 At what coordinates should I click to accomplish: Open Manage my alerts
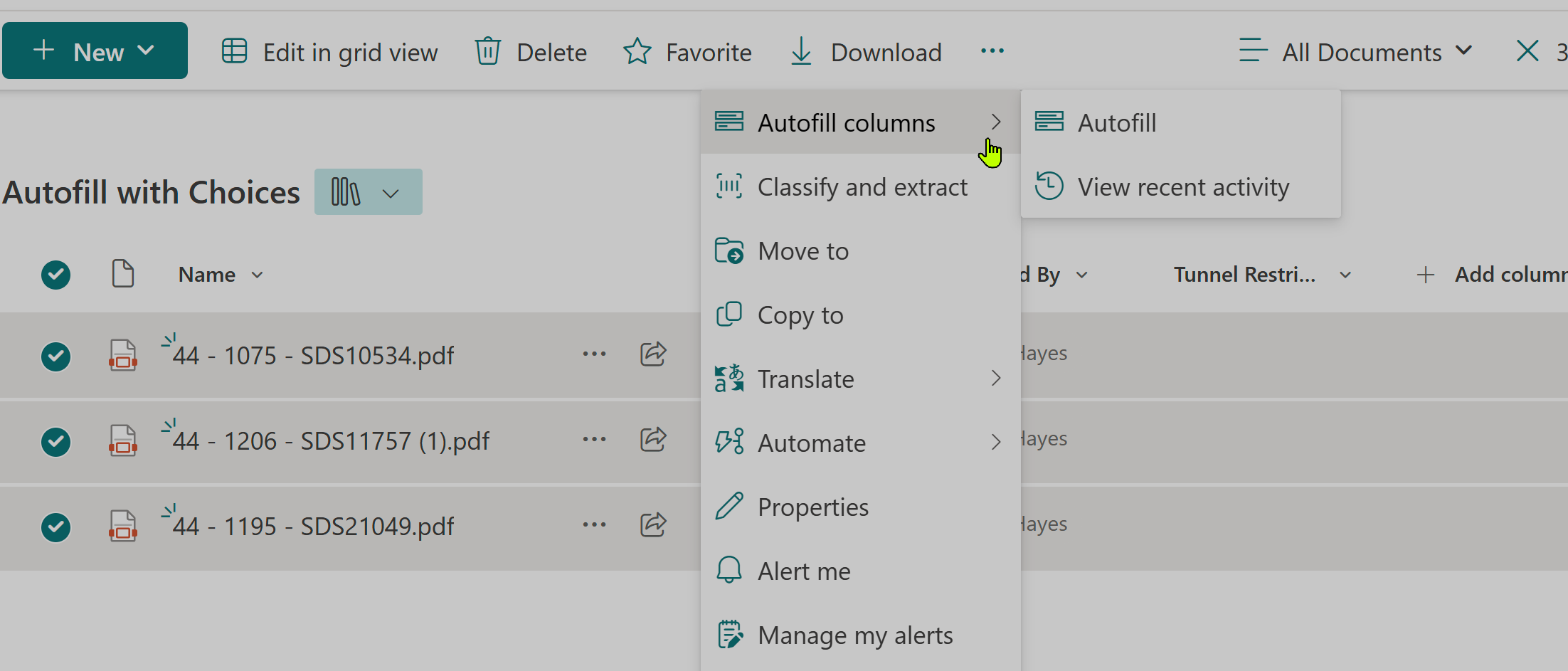click(860, 635)
